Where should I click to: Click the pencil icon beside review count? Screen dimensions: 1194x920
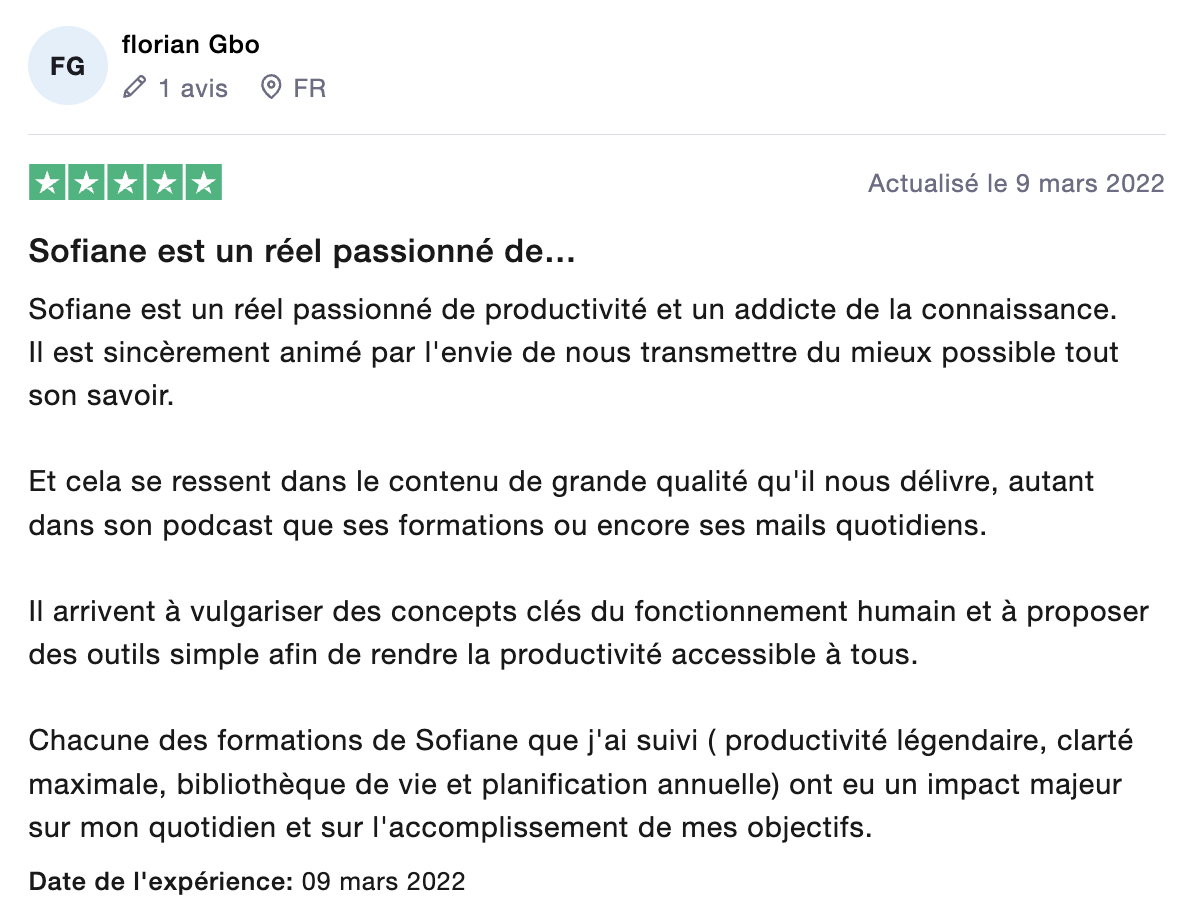click(x=134, y=88)
